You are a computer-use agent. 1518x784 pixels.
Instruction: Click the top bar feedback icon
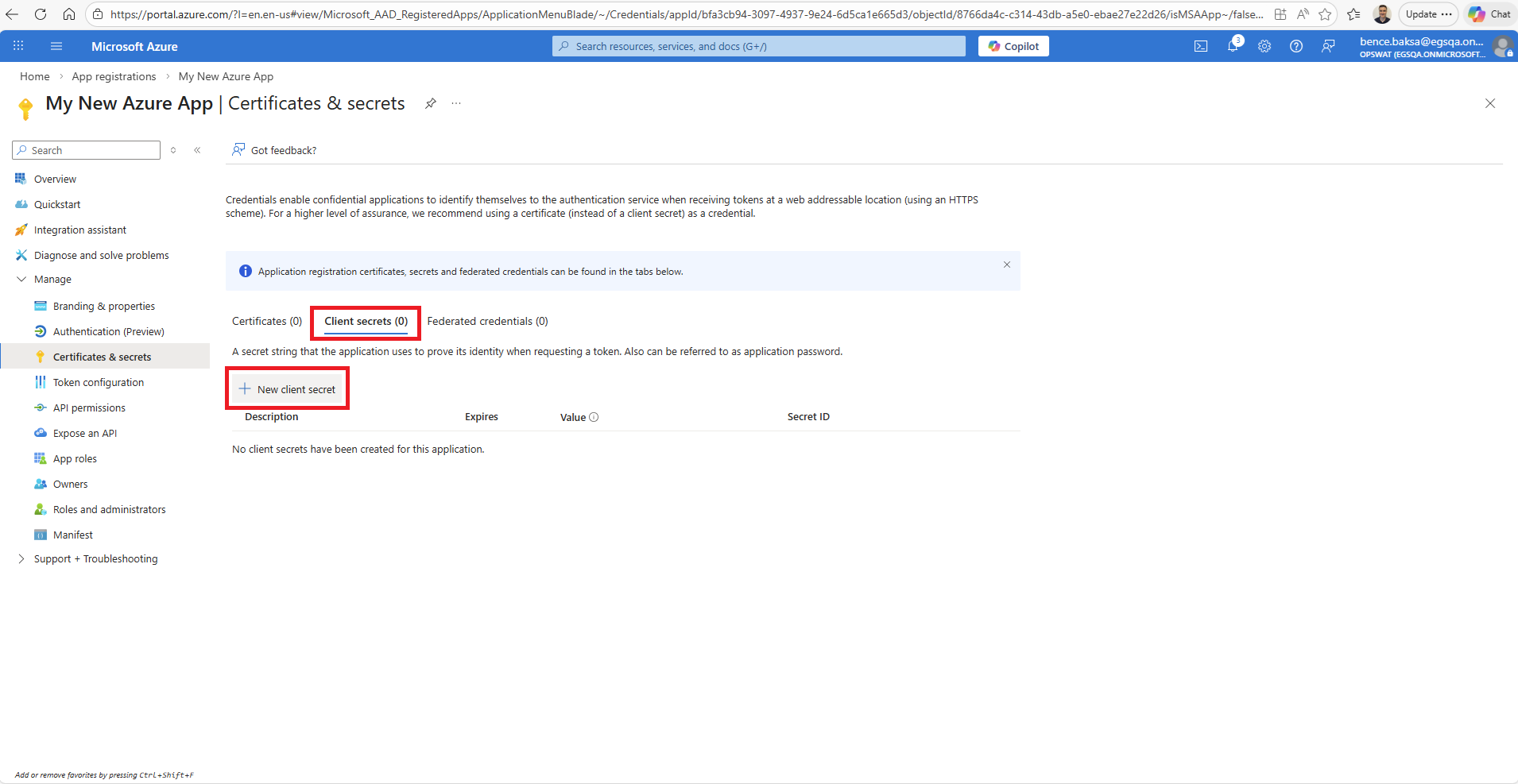click(x=1328, y=46)
